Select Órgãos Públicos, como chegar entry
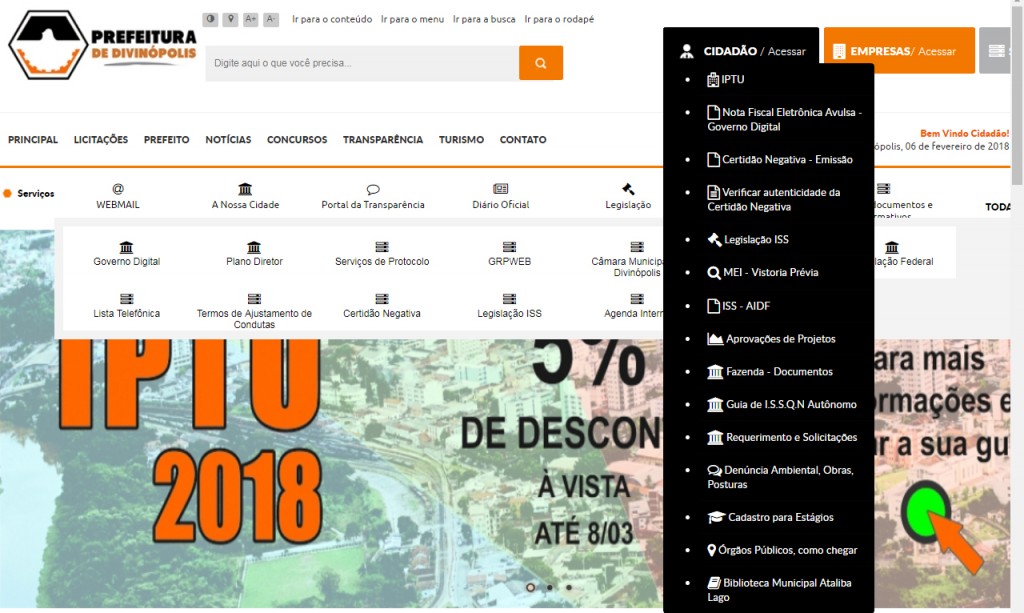The width and height of the screenshot is (1024, 613). pyautogui.click(x=782, y=550)
